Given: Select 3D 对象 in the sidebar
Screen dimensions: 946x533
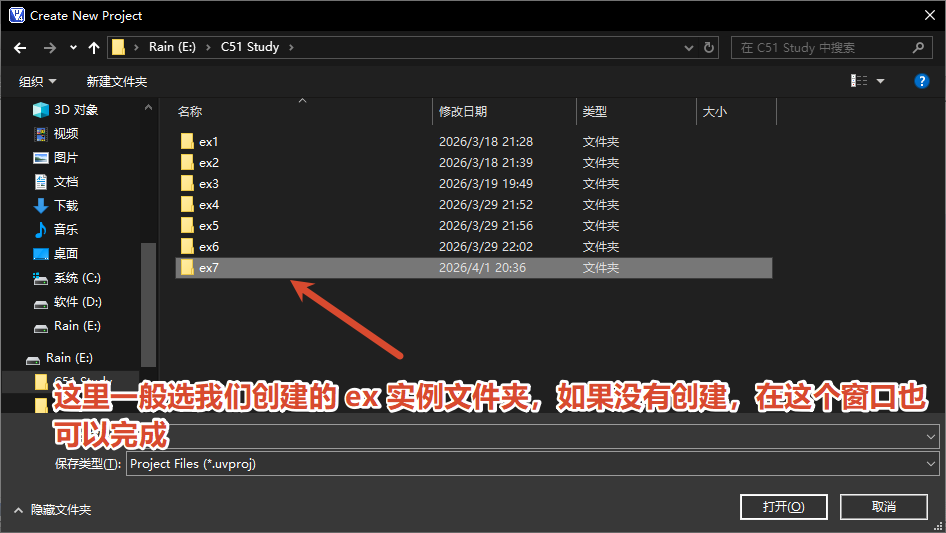Looking at the screenshot, I should (65, 110).
